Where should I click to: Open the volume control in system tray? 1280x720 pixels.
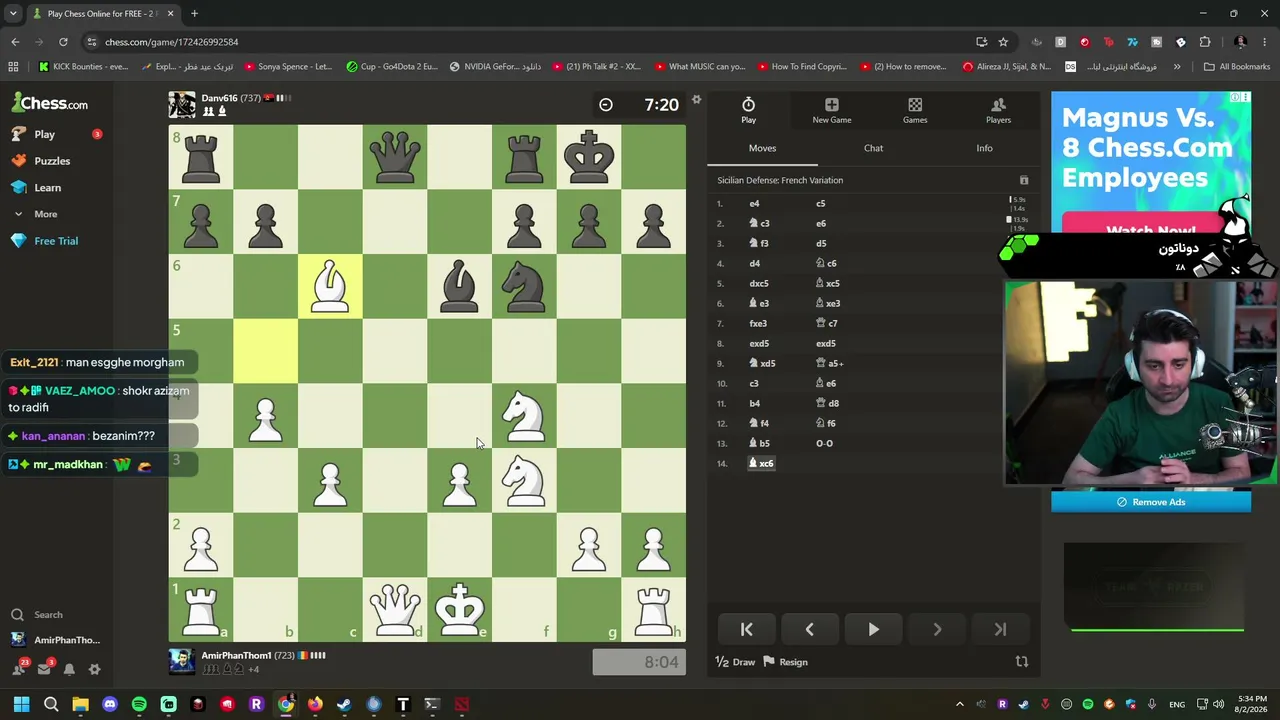1218,704
